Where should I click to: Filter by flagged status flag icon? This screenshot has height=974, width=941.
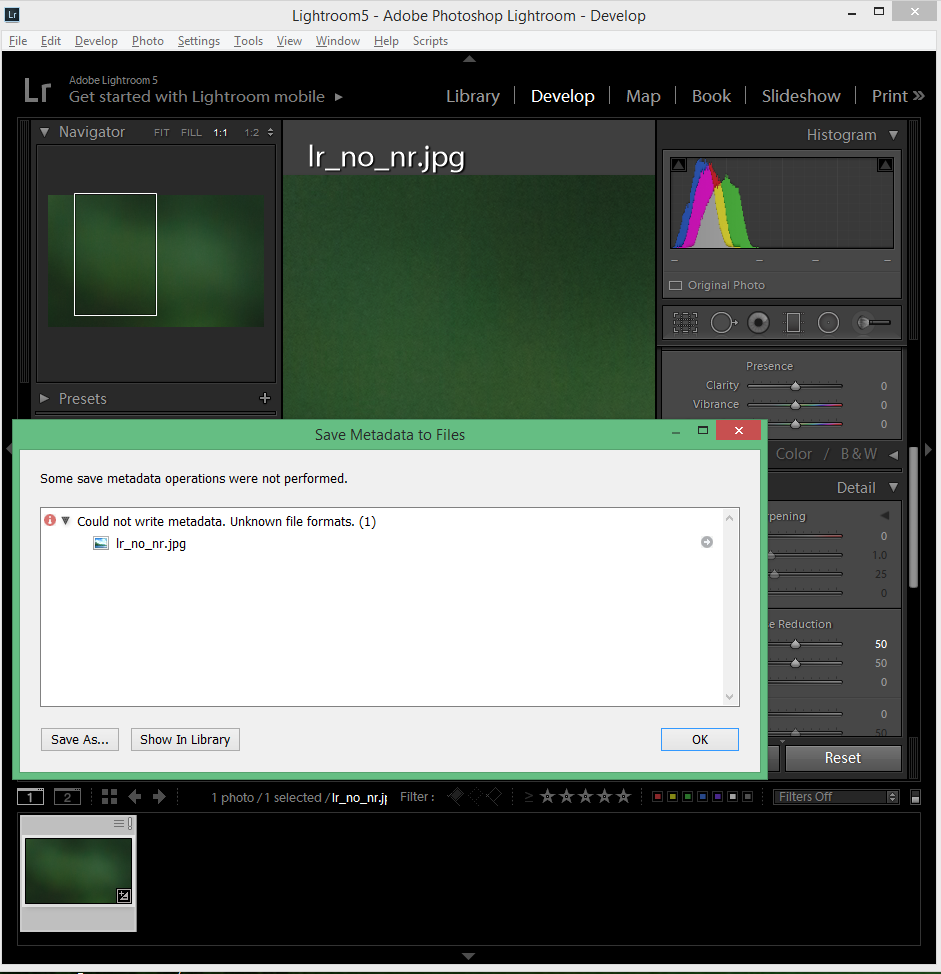(x=456, y=796)
